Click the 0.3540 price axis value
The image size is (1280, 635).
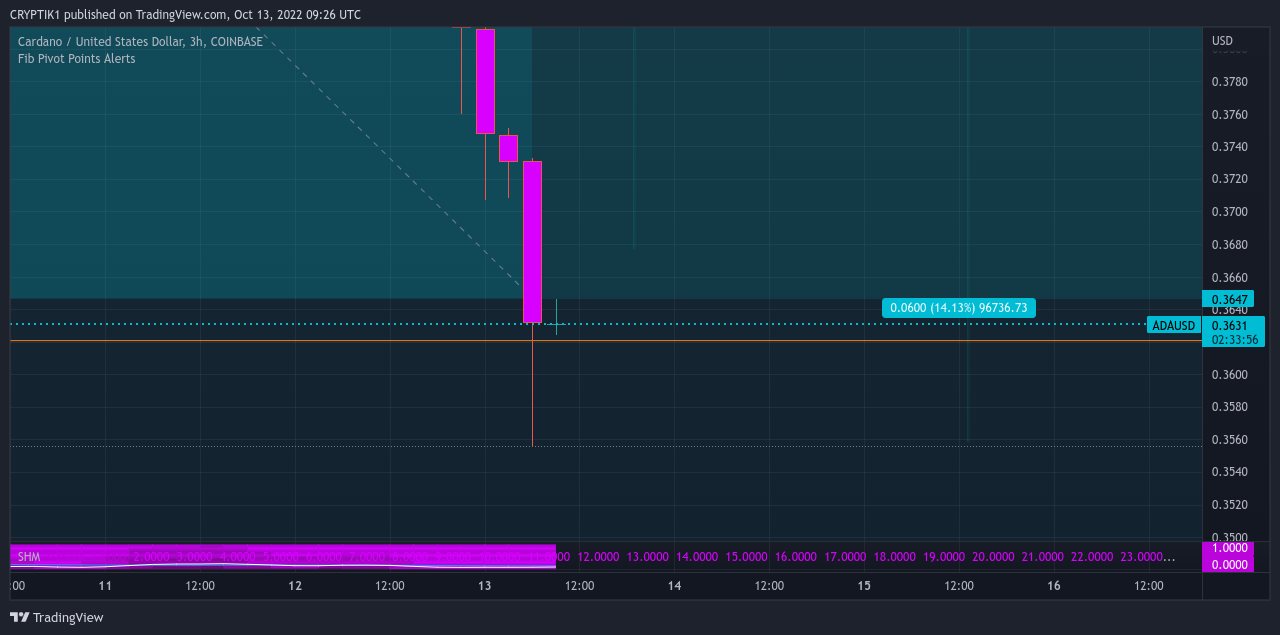coord(1229,472)
